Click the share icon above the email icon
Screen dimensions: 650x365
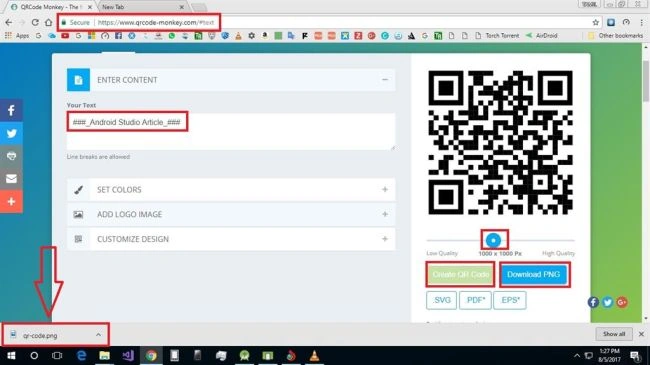(x=11, y=156)
